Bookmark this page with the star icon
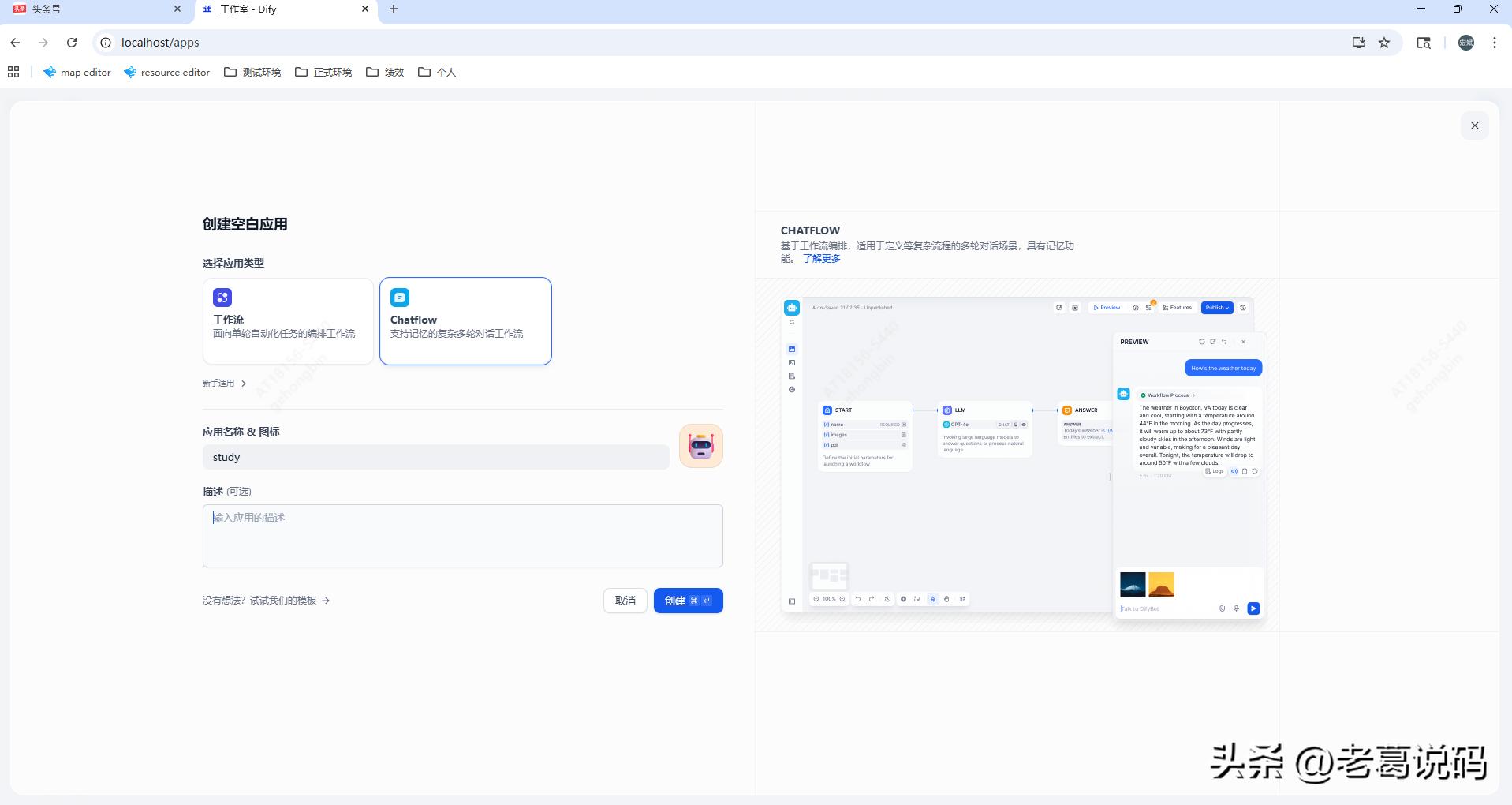Screen dimensions: 1512x805 pyautogui.click(x=1384, y=43)
